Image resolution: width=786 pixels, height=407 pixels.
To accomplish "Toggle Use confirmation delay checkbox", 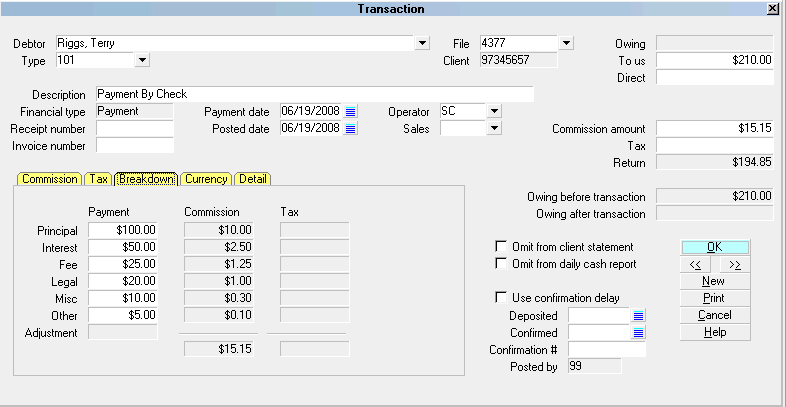I will pos(502,298).
